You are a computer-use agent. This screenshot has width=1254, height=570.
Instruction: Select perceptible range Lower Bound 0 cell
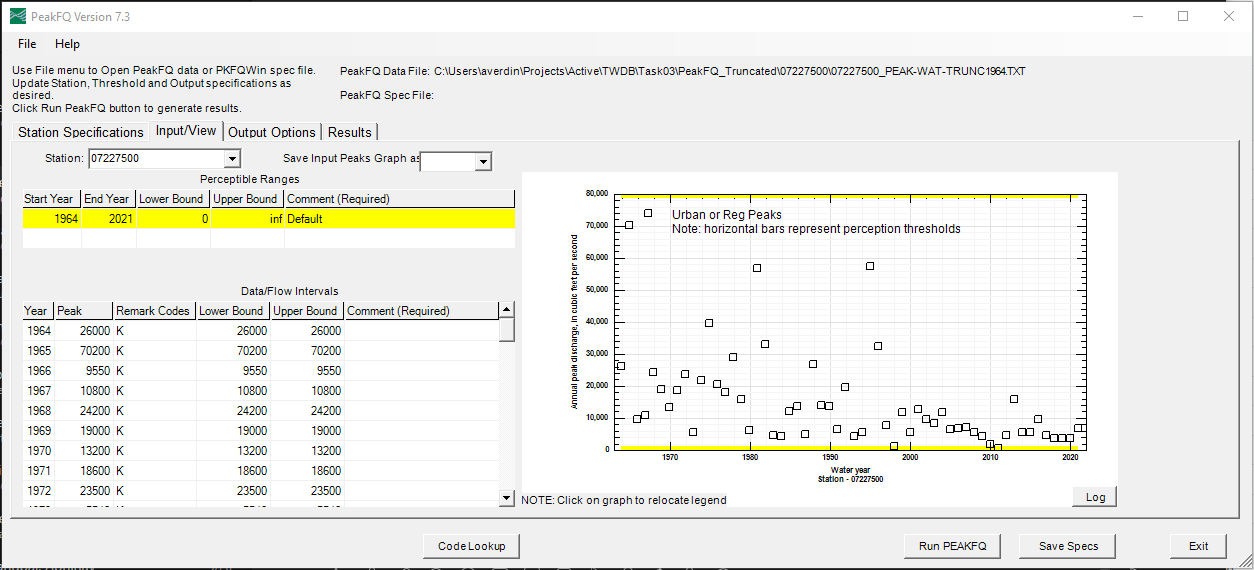[x=173, y=218]
